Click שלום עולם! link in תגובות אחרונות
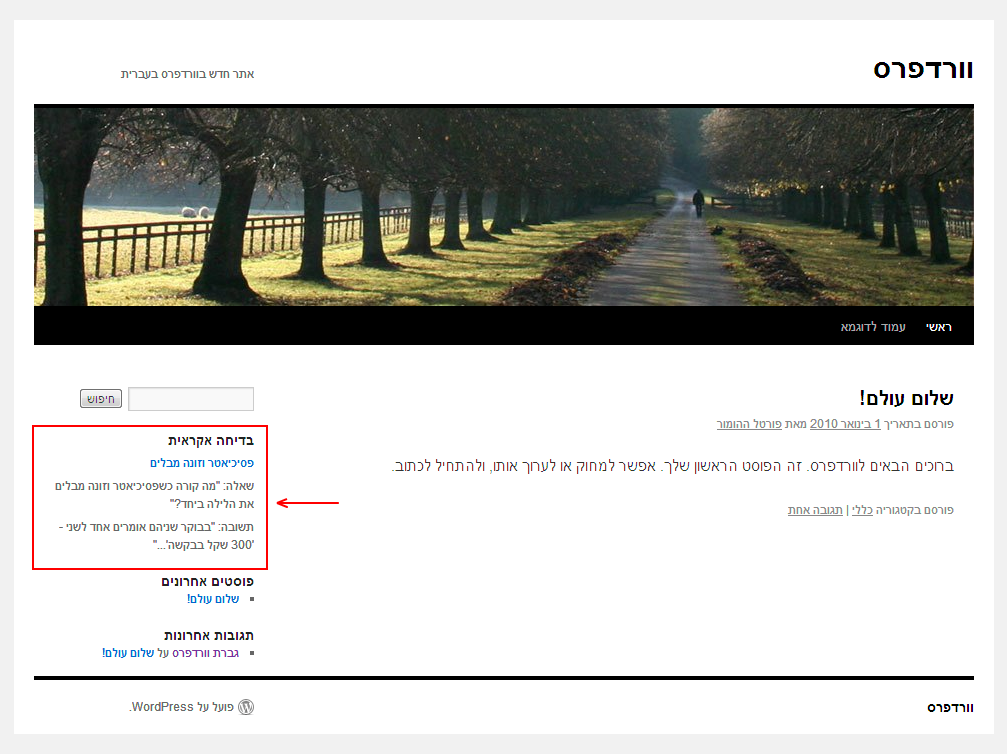 point(128,653)
